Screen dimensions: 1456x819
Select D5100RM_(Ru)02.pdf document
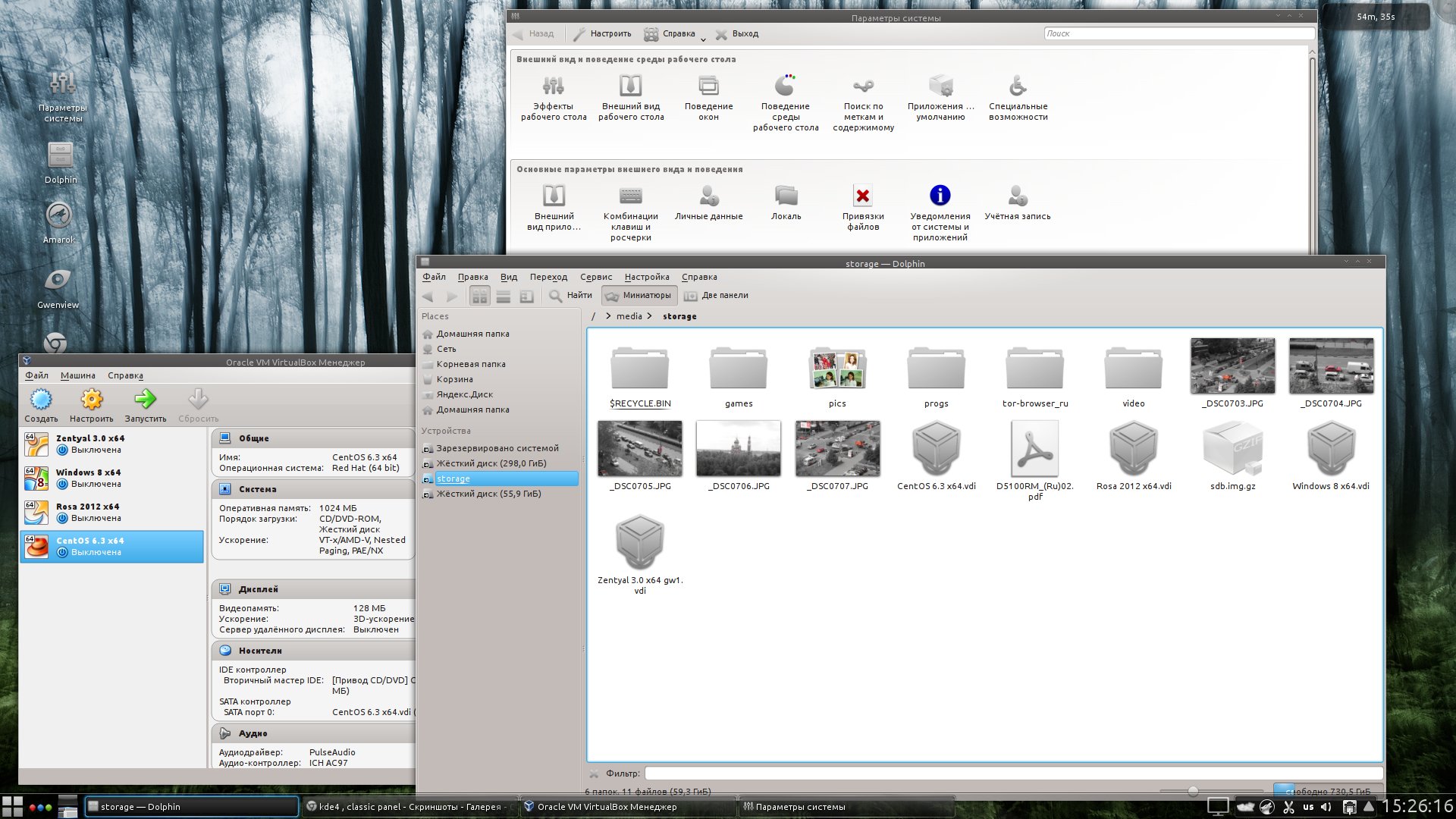[x=1035, y=461]
